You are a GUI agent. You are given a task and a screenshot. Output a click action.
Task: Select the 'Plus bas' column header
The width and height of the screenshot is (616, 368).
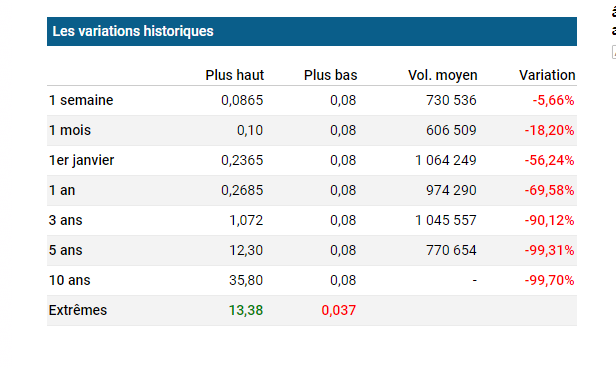(330, 75)
